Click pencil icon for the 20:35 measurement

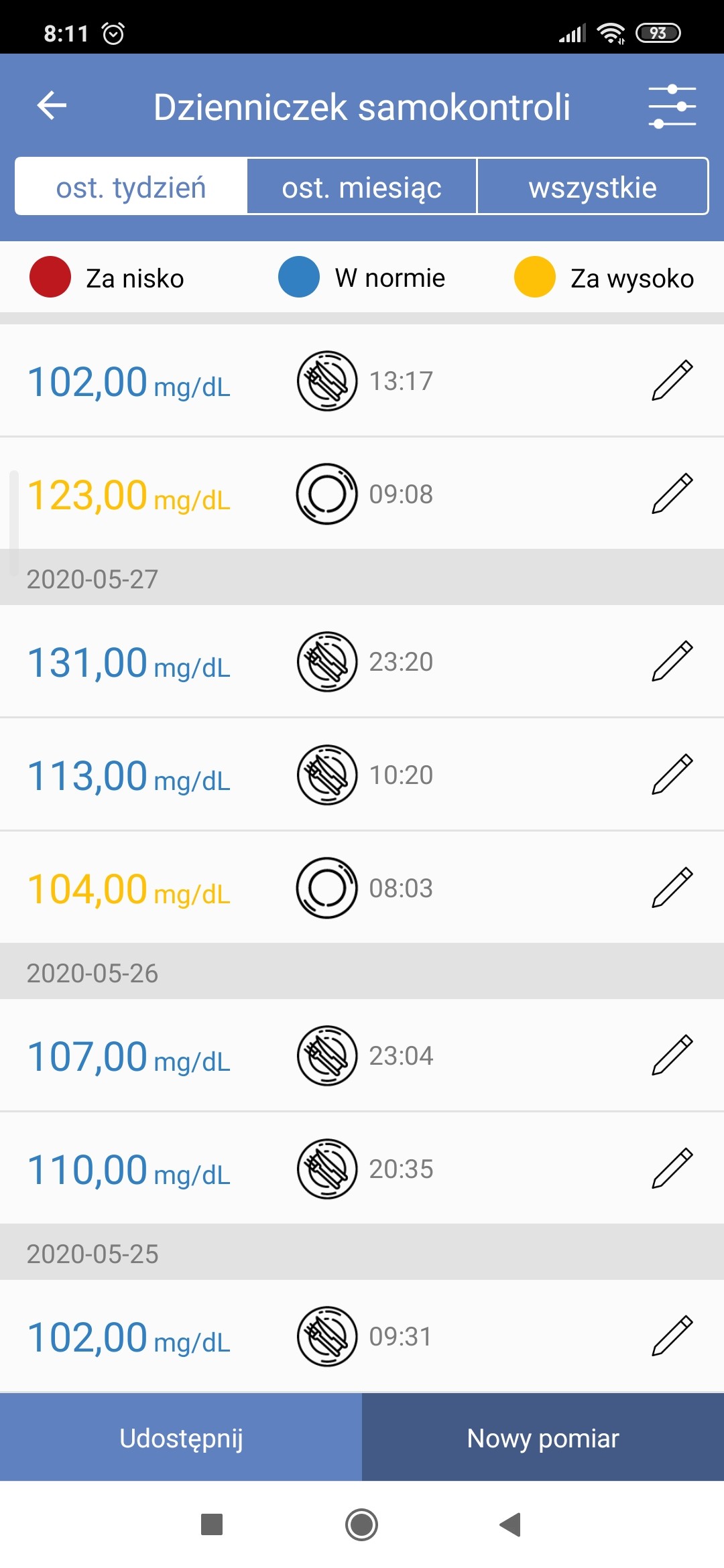[x=672, y=1169]
